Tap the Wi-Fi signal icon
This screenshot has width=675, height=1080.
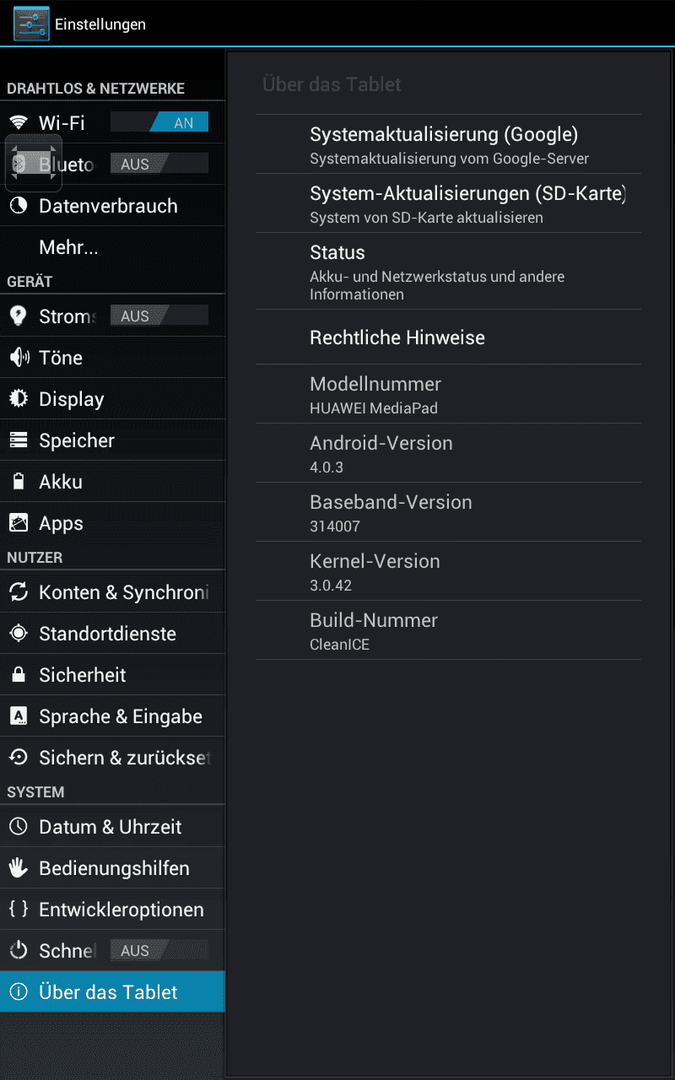click(18, 123)
